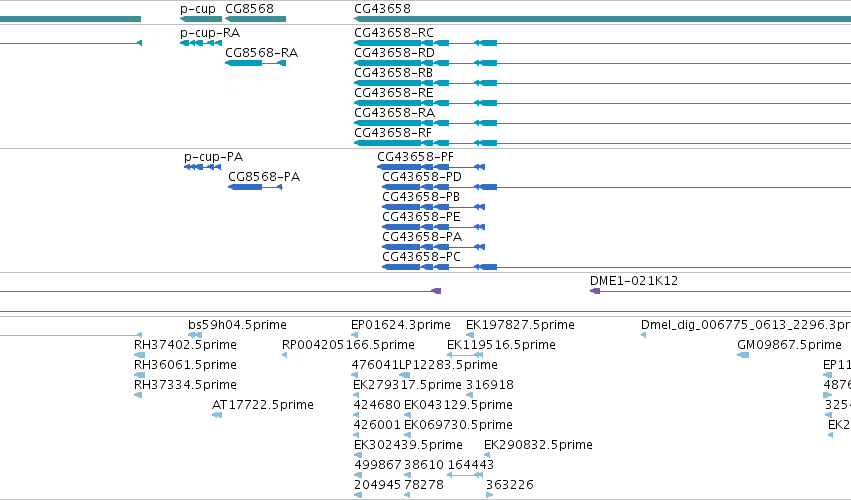The image size is (851, 500).
Task: Select transcript CG43658-RC
Action: point(393,33)
